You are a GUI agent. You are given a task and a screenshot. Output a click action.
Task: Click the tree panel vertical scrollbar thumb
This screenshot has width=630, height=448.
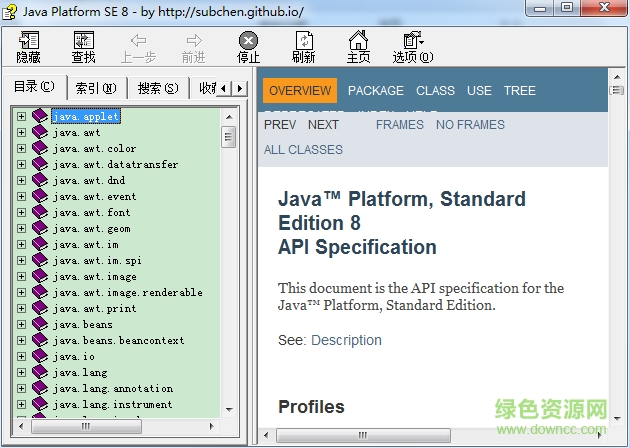[x=228, y=137]
